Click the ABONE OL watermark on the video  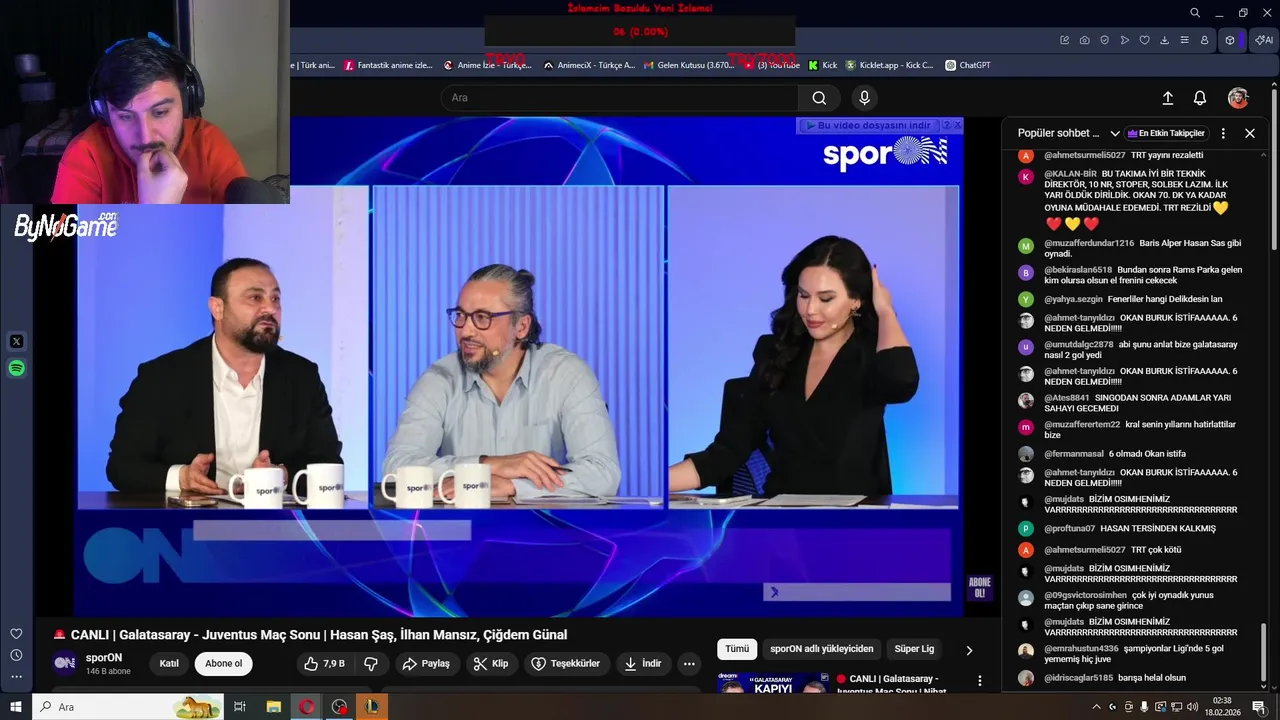(979, 587)
